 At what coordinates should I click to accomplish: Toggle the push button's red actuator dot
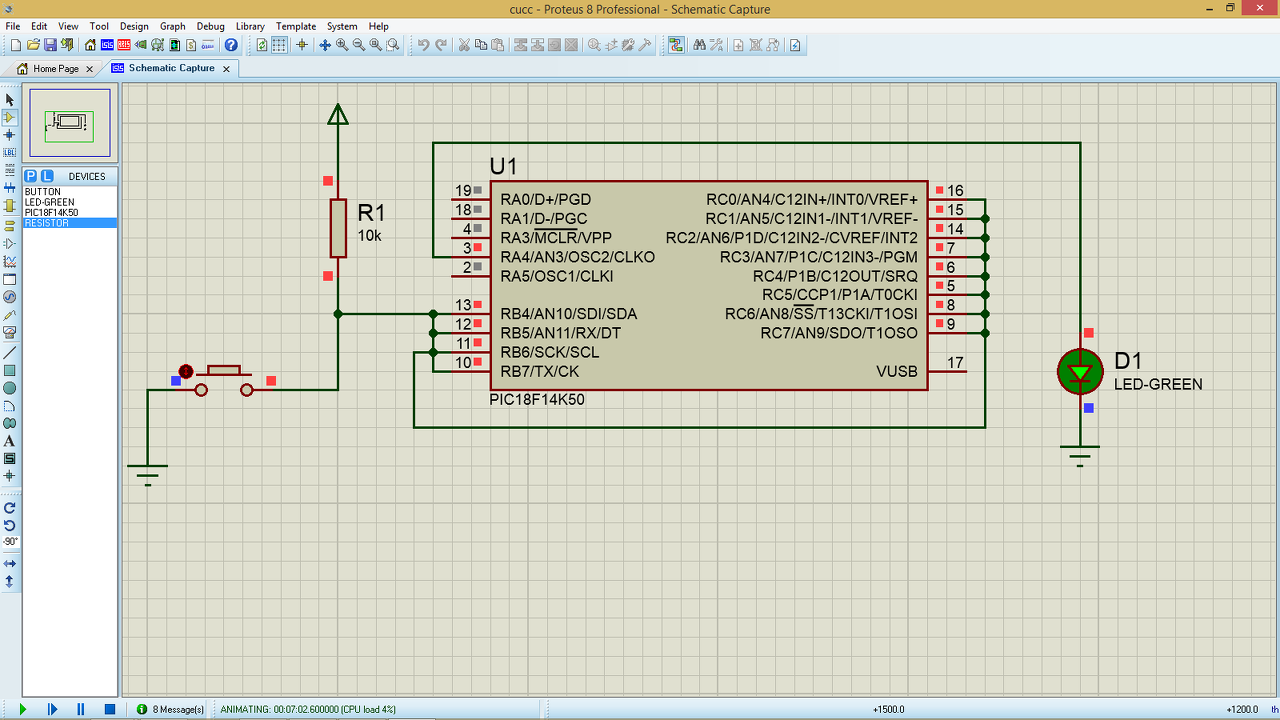185,371
